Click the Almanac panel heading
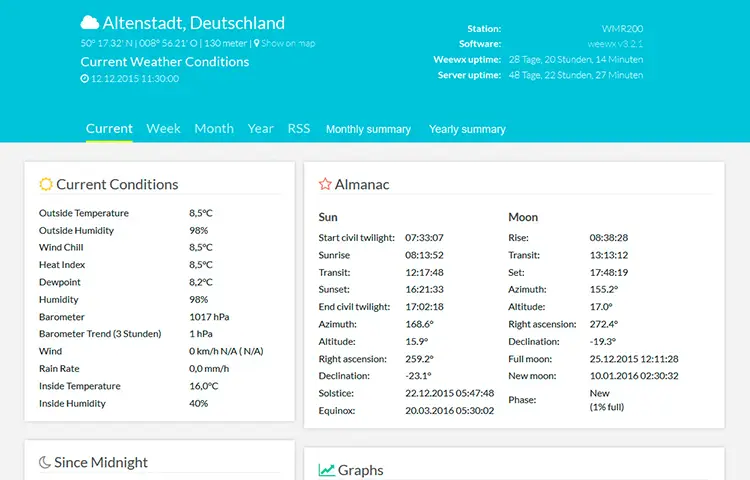 pos(362,184)
